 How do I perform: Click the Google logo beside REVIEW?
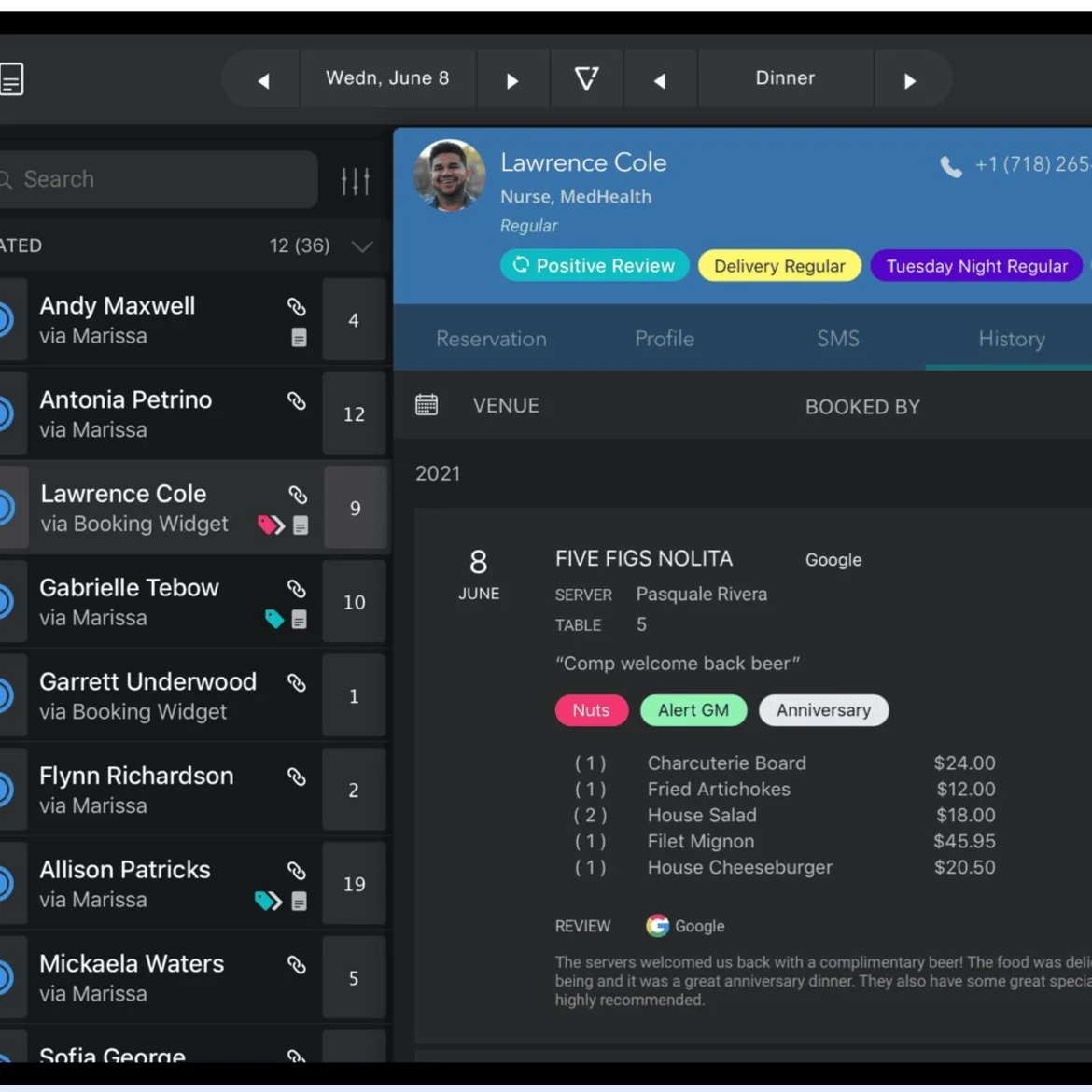tap(656, 926)
